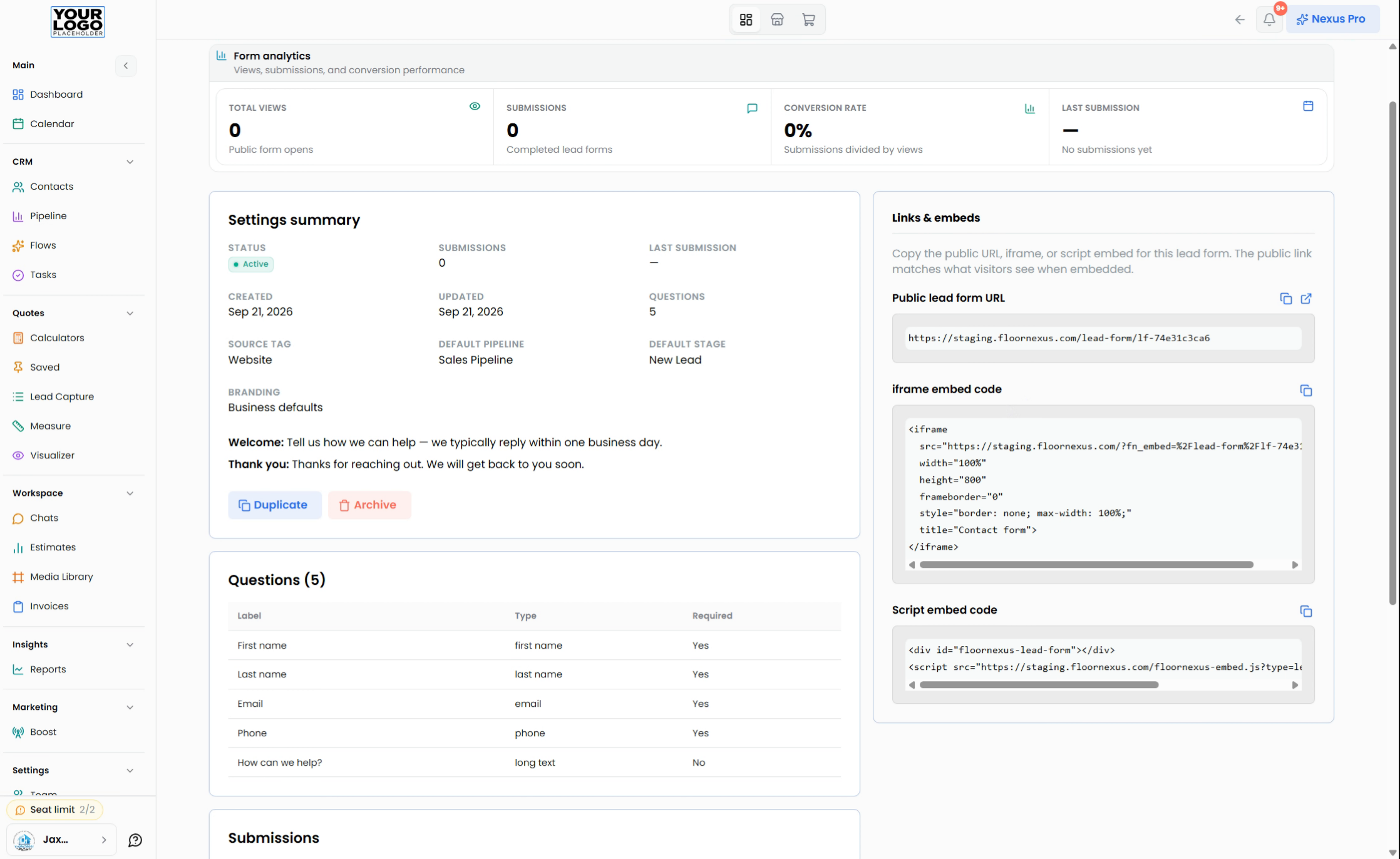The image size is (1400, 859).
Task: Collapse the Insights section
Action: 130,645
